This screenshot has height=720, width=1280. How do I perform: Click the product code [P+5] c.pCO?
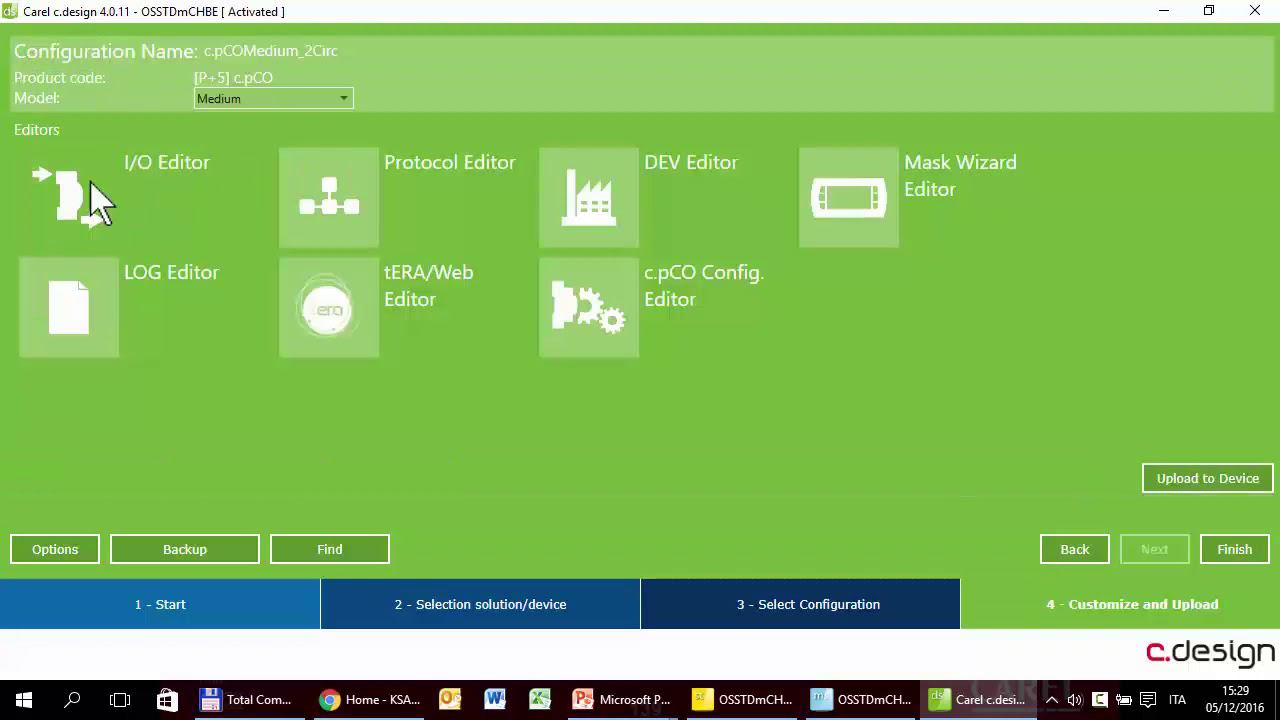pos(233,78)
